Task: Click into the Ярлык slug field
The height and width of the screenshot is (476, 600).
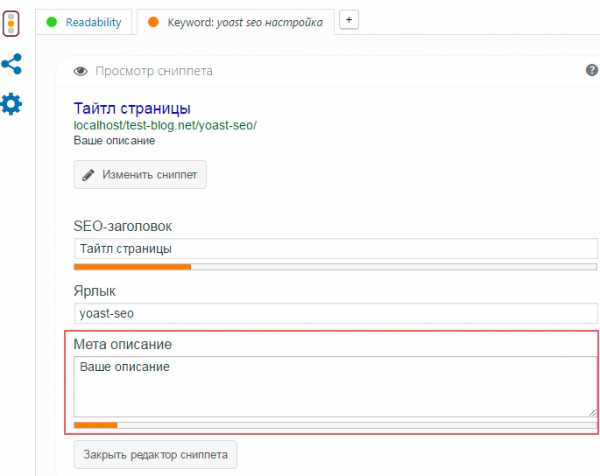Action: 336,312
